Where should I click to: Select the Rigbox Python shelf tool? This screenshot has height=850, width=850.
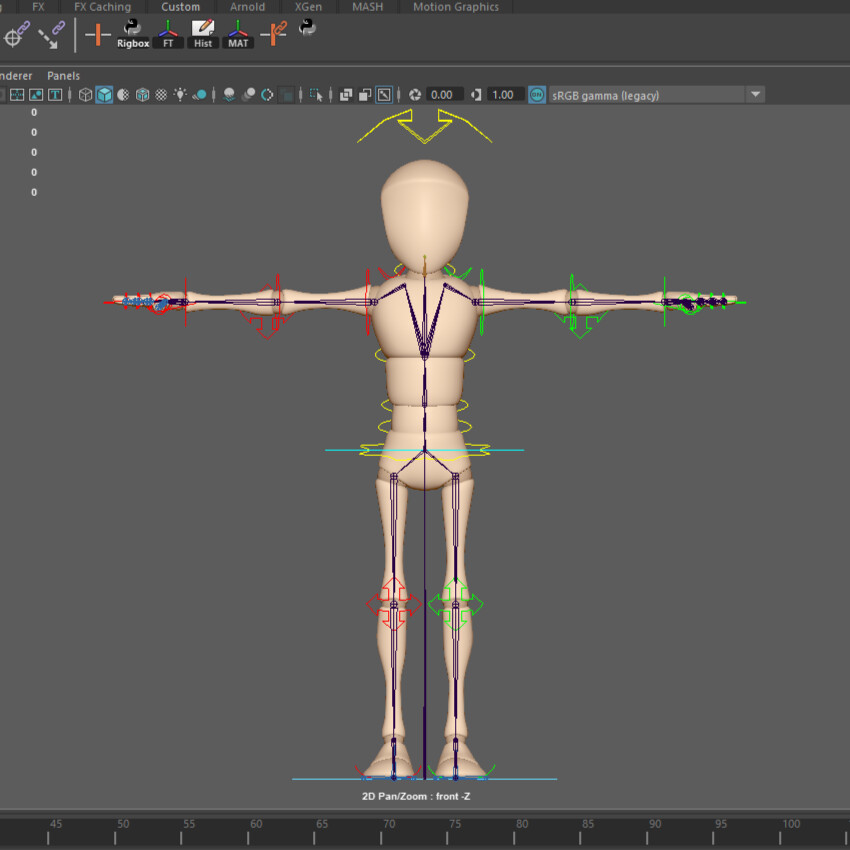point(133,30)
